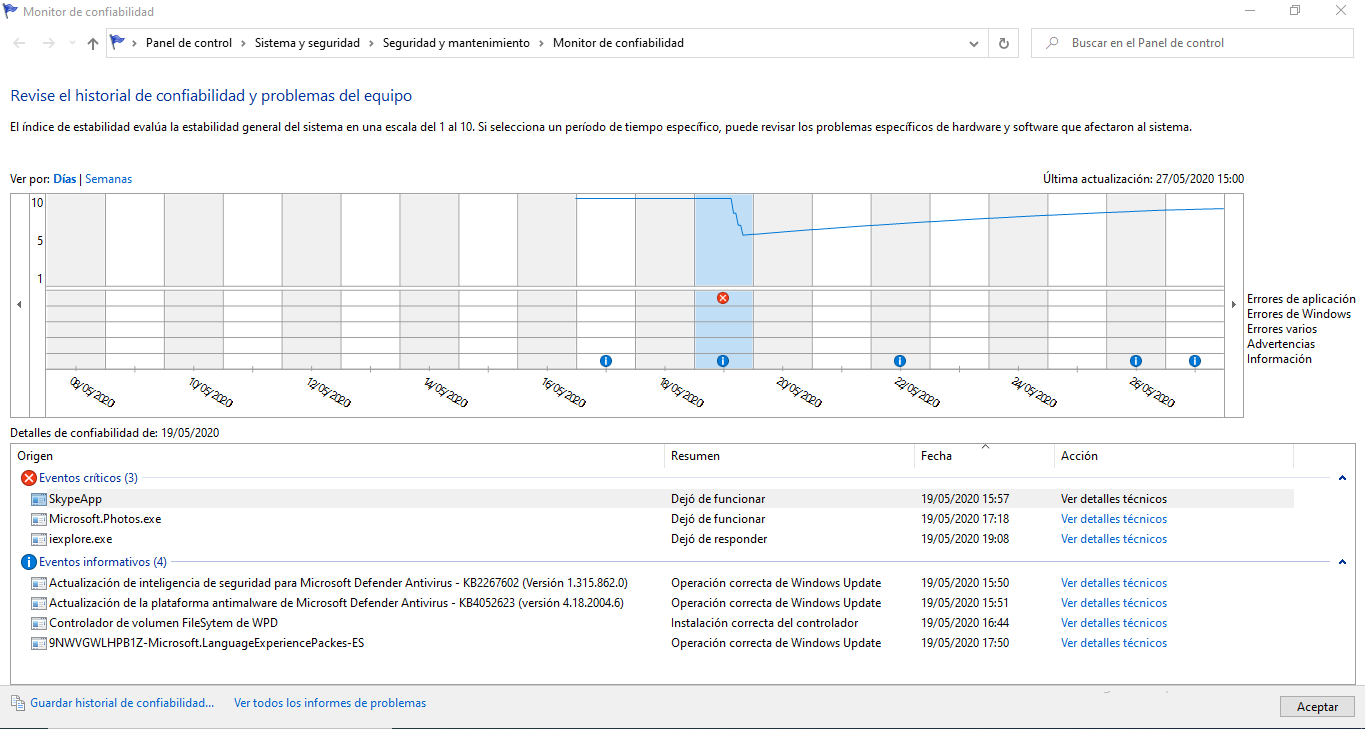This screenshot has height=729, width=1365.
Task: View technical details for Microsoft.Photos.exe
Action: tap(1113, 519)
